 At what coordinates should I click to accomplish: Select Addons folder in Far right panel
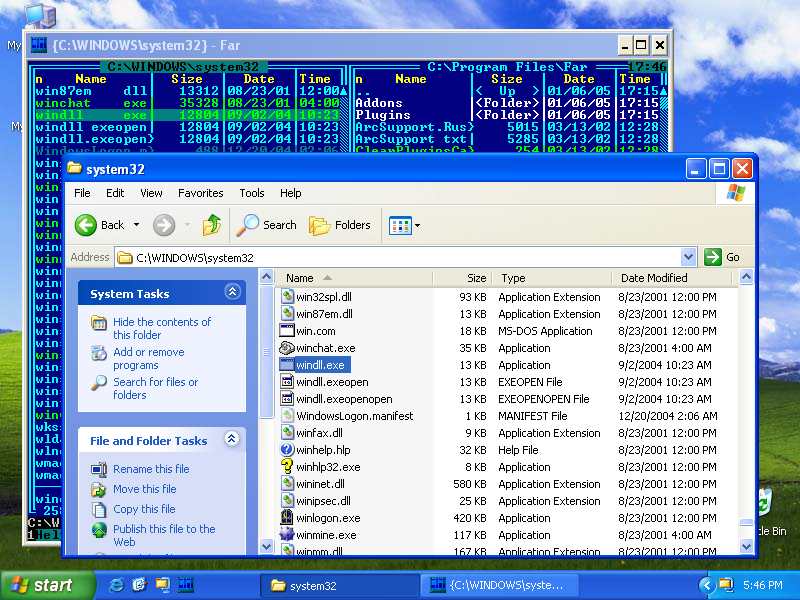[x=379, y=103]
